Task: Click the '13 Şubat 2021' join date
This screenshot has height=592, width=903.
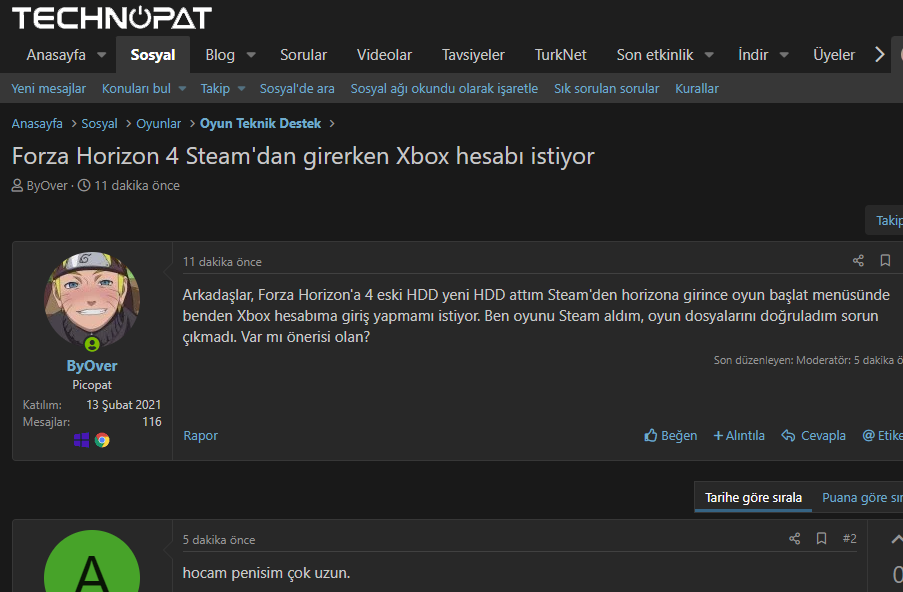Action: 124,405
